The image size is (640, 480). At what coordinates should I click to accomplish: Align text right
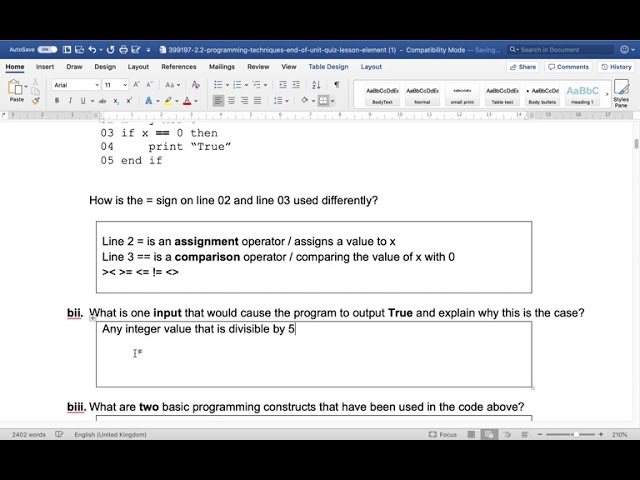244,100
